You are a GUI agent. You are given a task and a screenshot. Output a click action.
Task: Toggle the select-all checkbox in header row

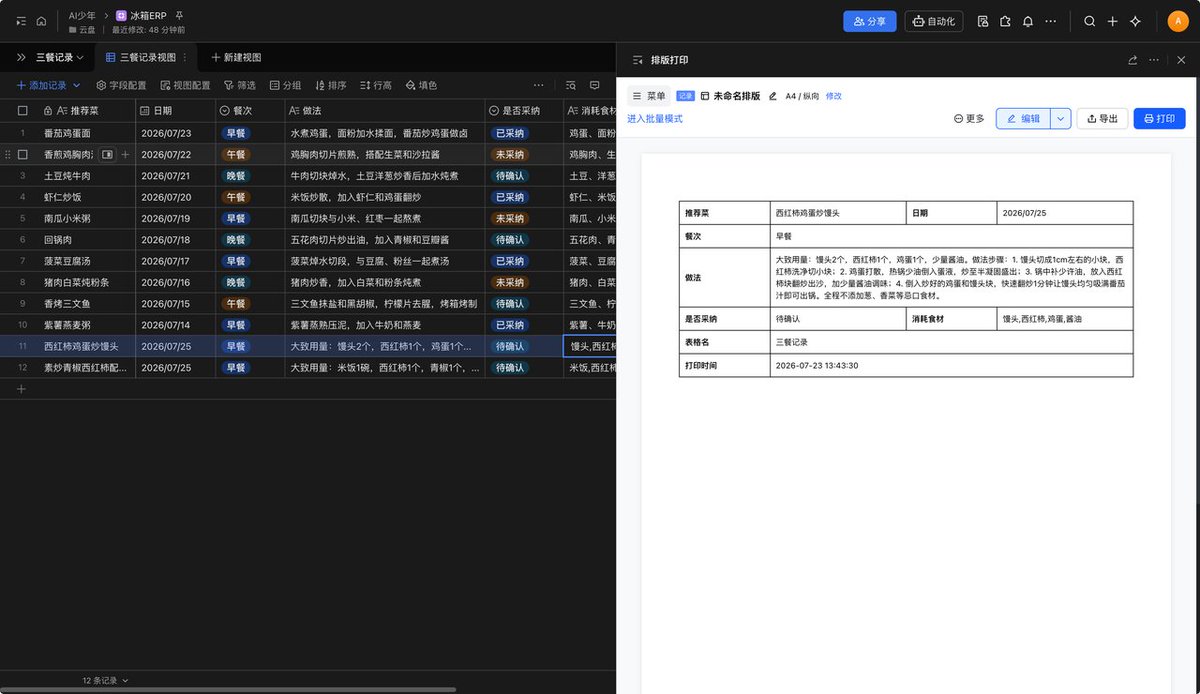[x=22, y=110]
